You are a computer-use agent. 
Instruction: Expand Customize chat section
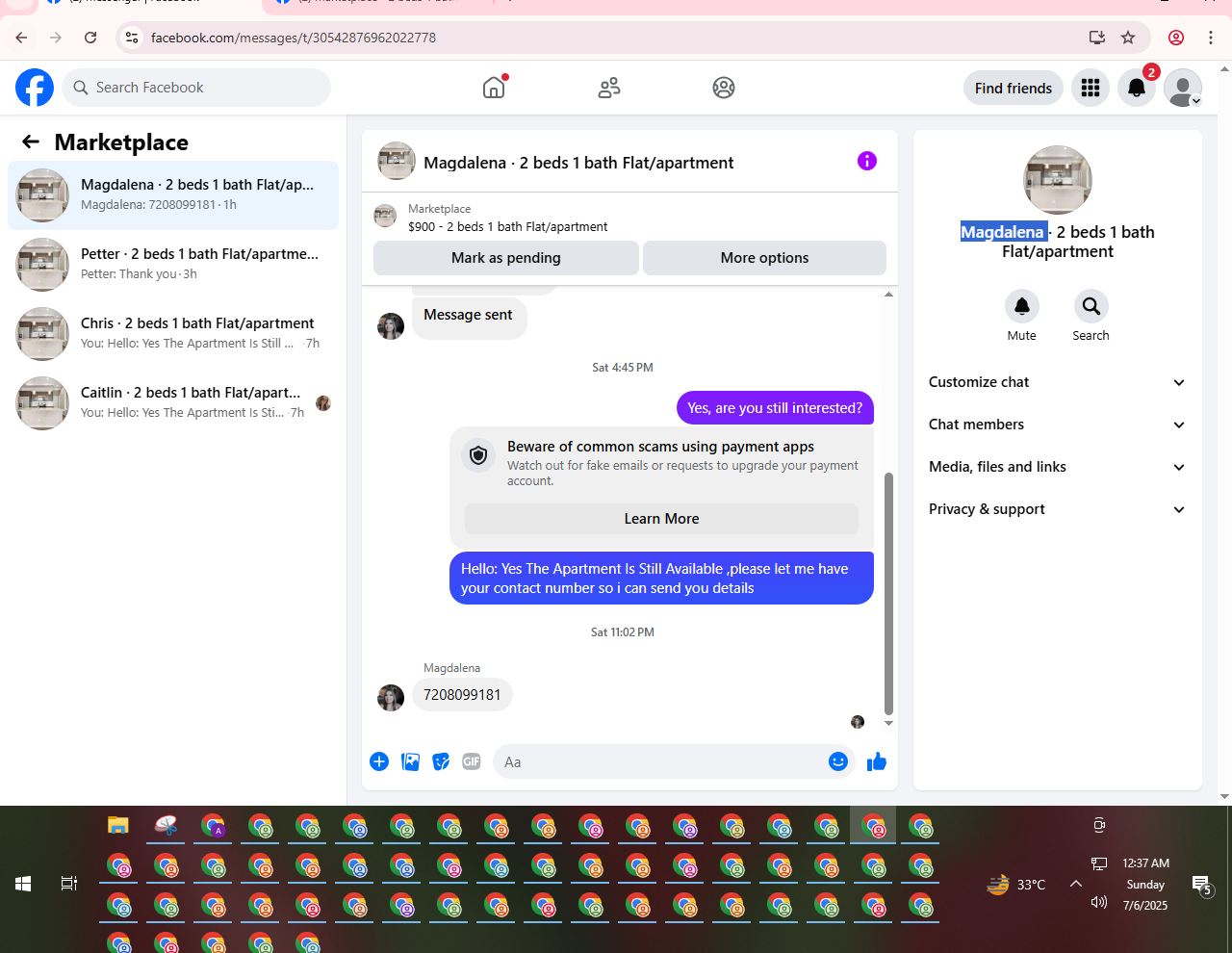click(x=1058, y=382)
